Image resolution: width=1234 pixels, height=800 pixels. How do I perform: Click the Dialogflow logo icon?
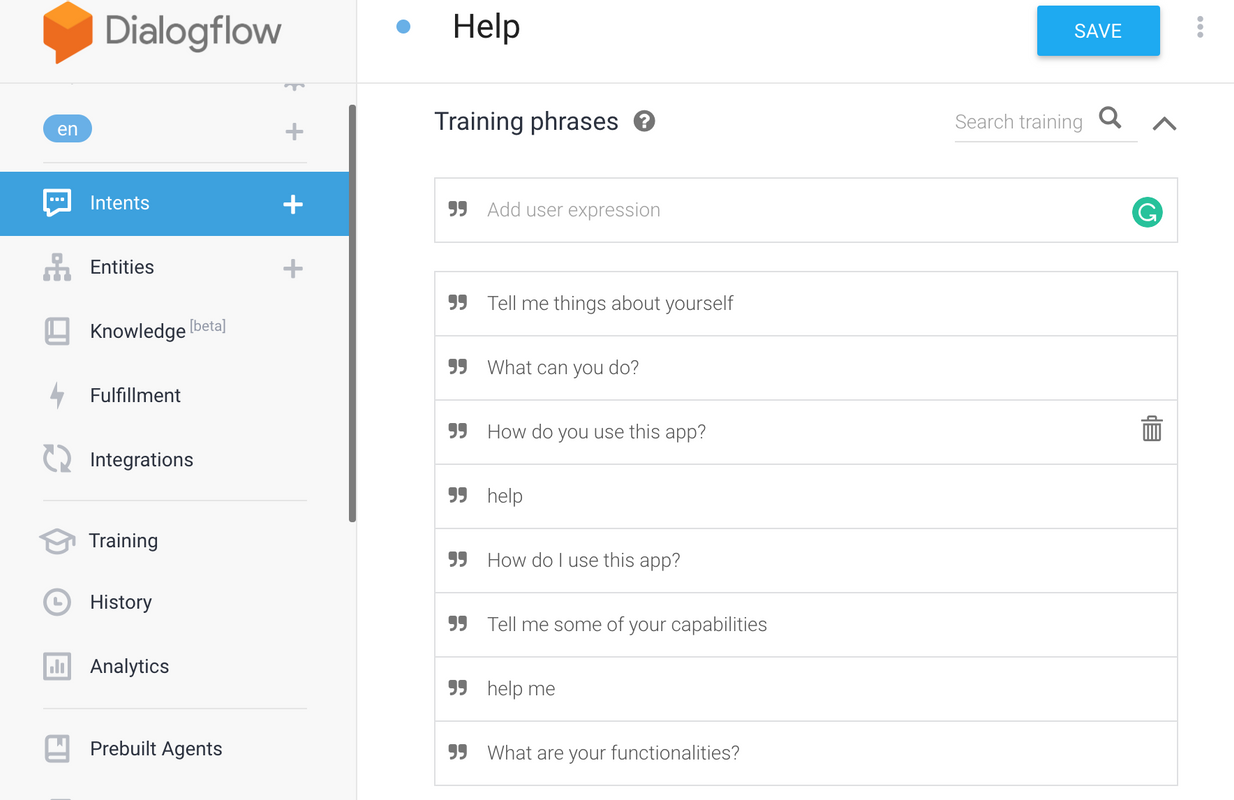(68, 32)
